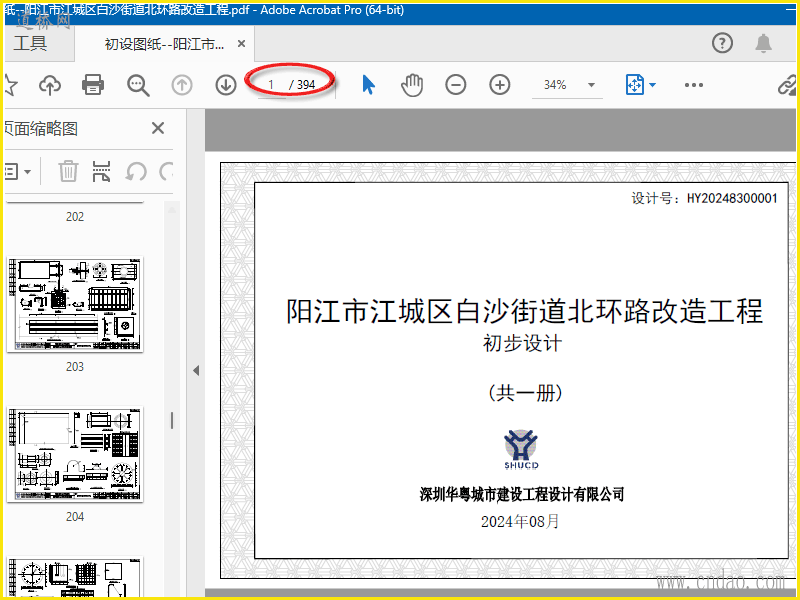Click the company name 深圳华粤城市建设工程设计有限公司
The width and height of the screenshot is (800, 600).
(x=522, y=494)
